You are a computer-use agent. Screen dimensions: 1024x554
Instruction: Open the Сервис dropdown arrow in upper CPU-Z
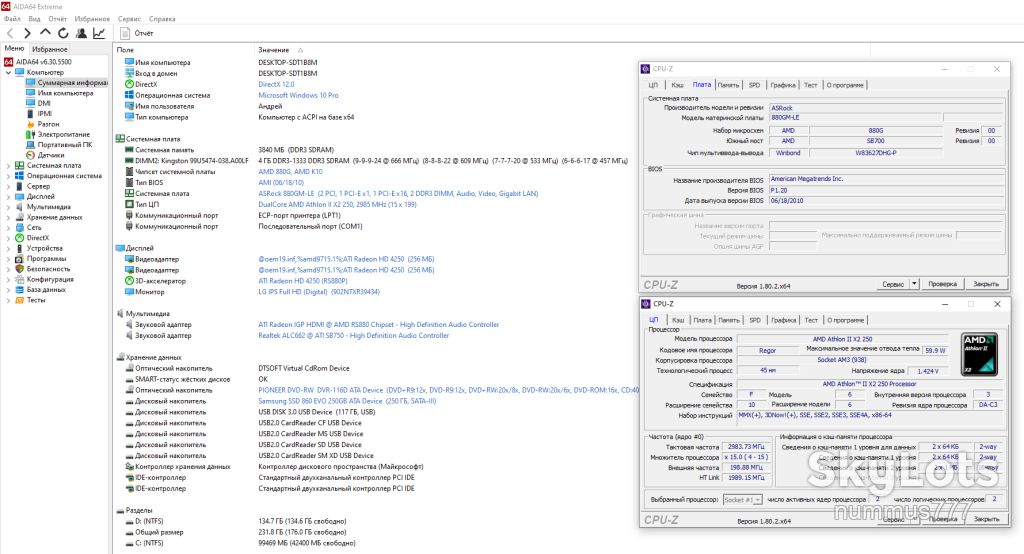tap(914, 284)
